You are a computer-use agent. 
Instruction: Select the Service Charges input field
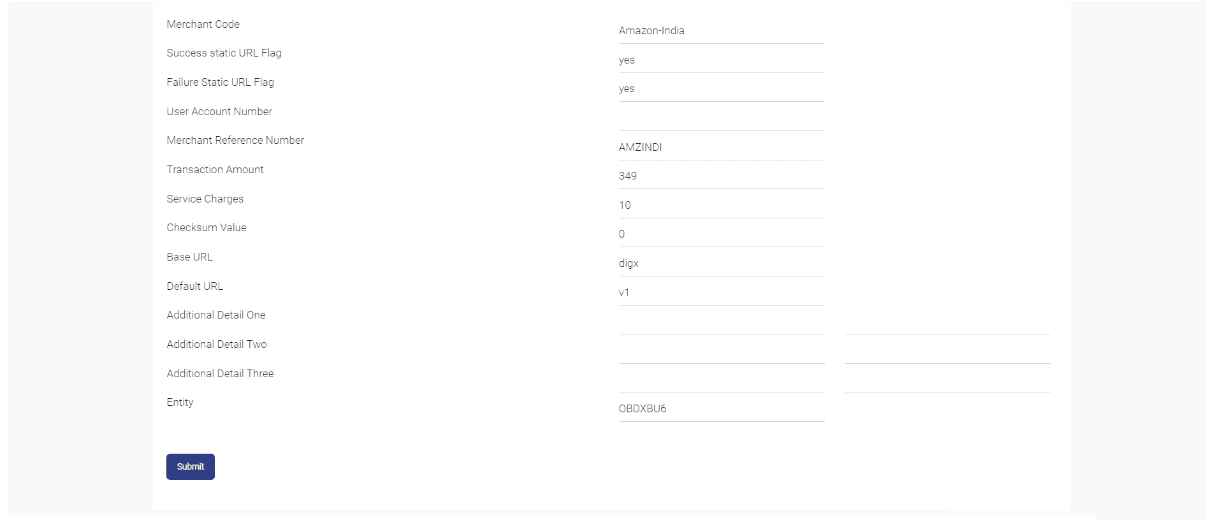point(721,205)
